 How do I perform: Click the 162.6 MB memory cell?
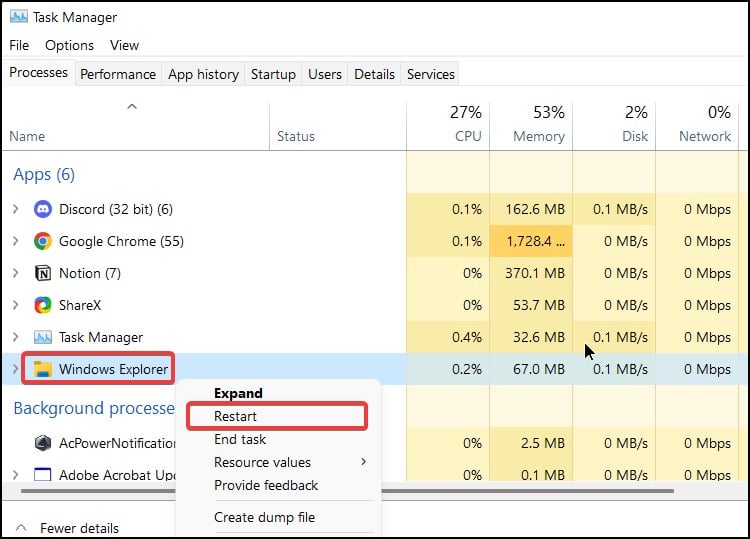531,209
